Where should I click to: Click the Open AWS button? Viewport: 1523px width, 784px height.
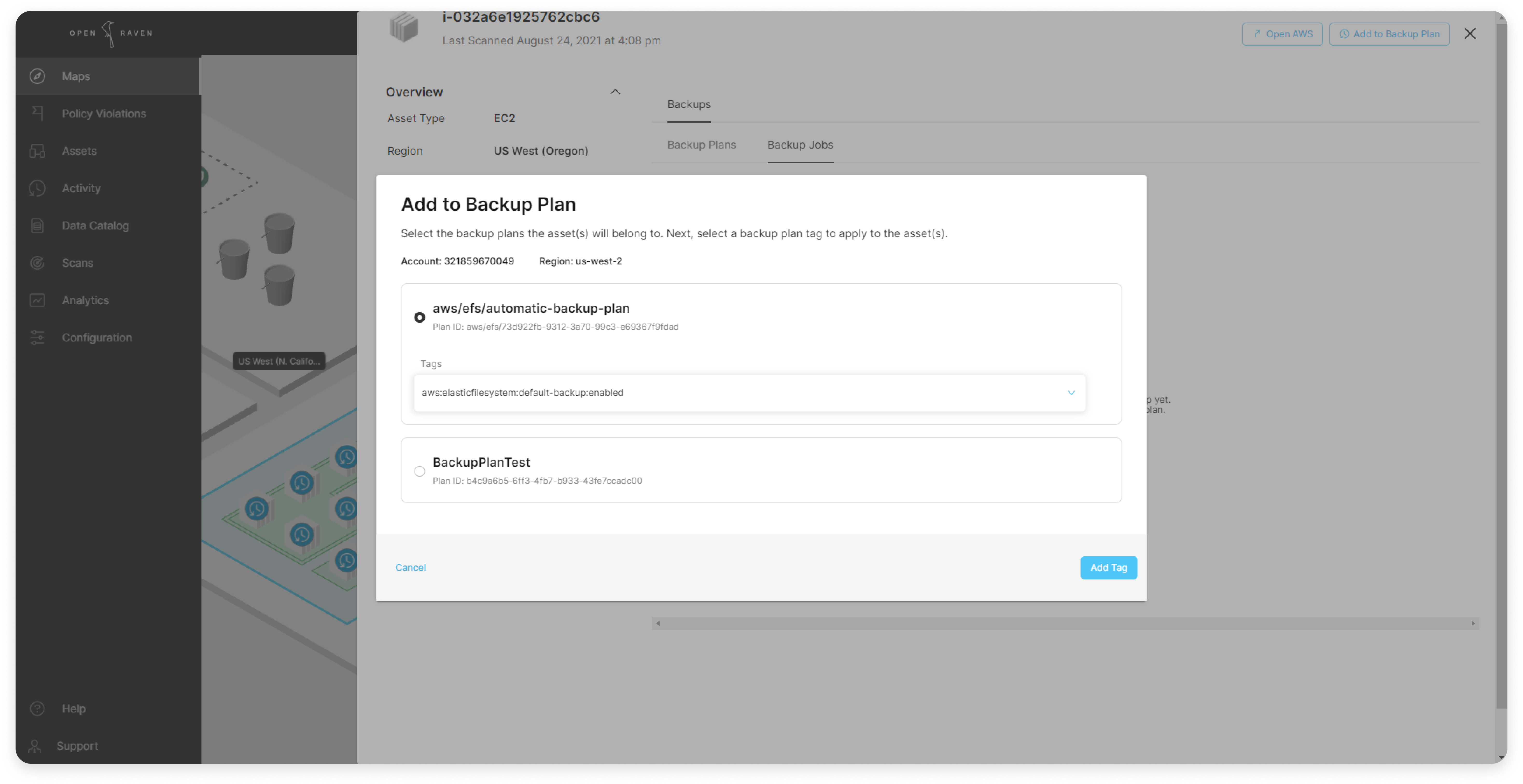coord(1282,34)
